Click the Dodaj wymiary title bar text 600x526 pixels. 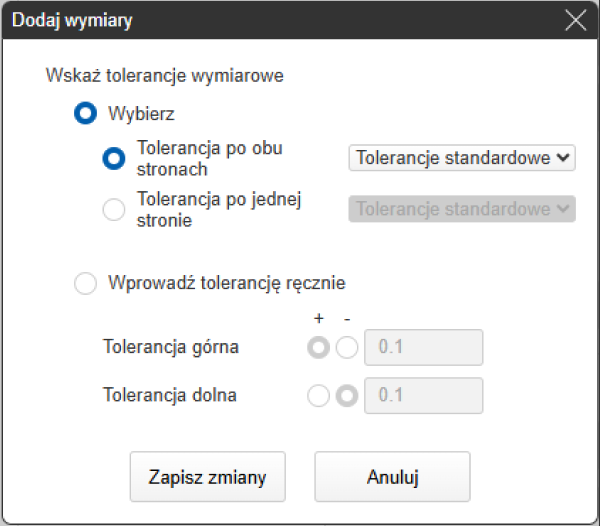[x=71, y=20]
